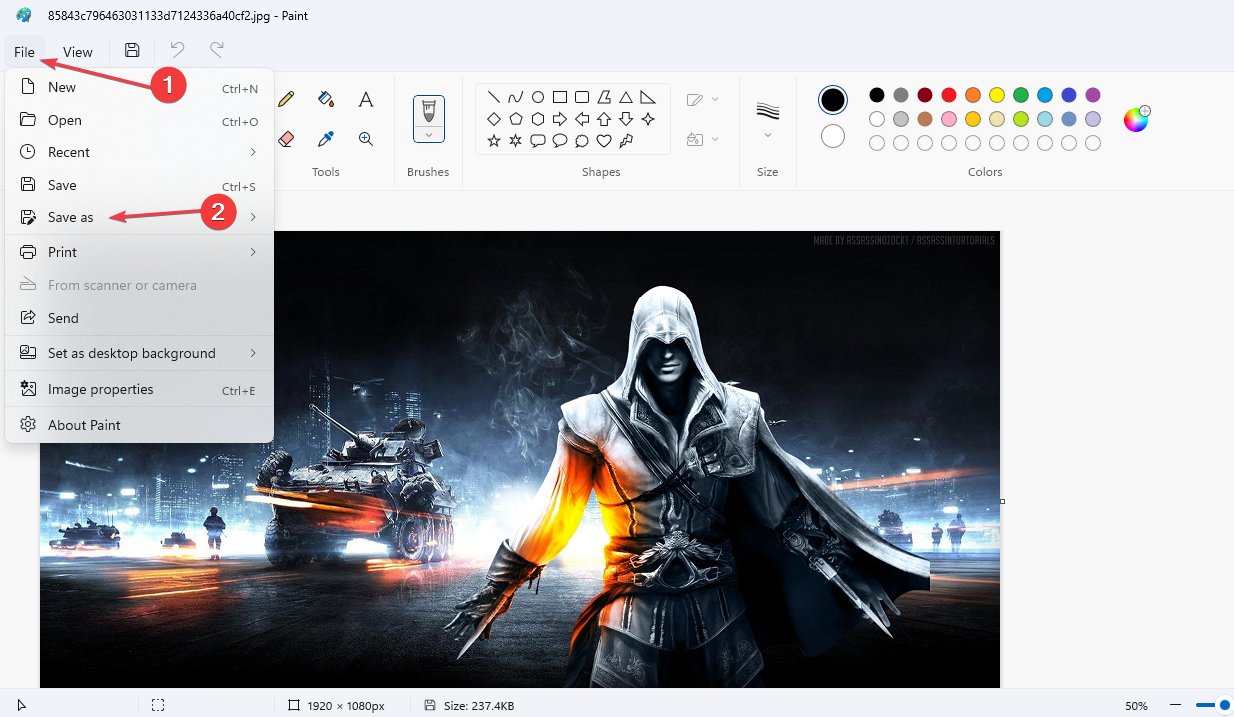Pick the Down arrow shape

click(626, 119)
